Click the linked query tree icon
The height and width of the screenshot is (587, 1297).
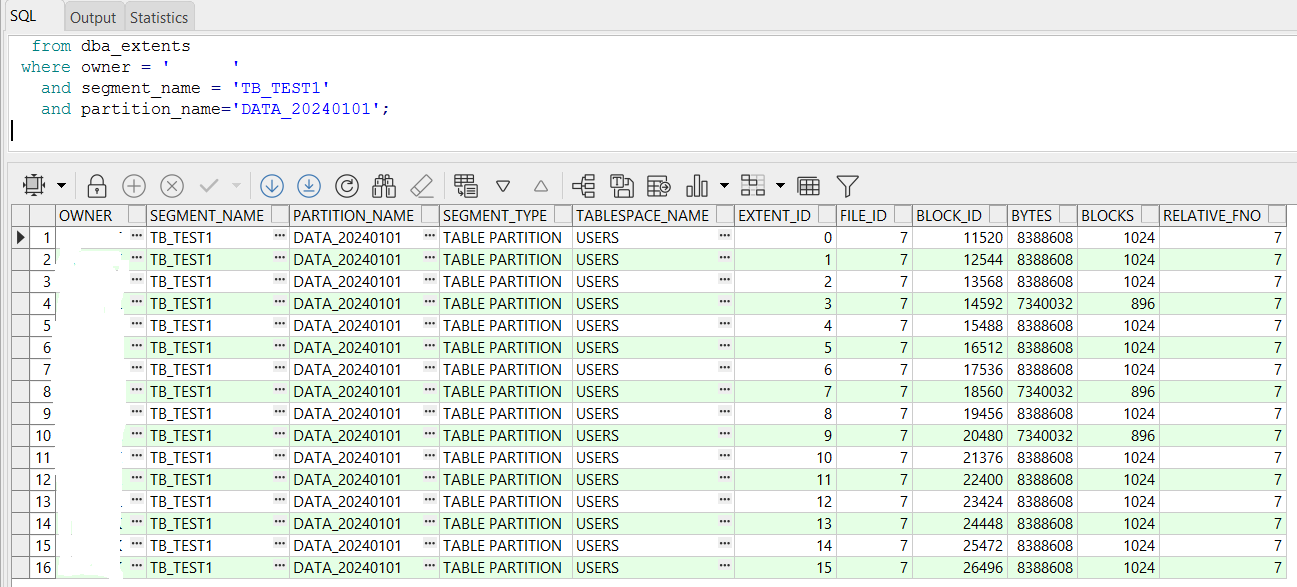click(x=584, y=185)
